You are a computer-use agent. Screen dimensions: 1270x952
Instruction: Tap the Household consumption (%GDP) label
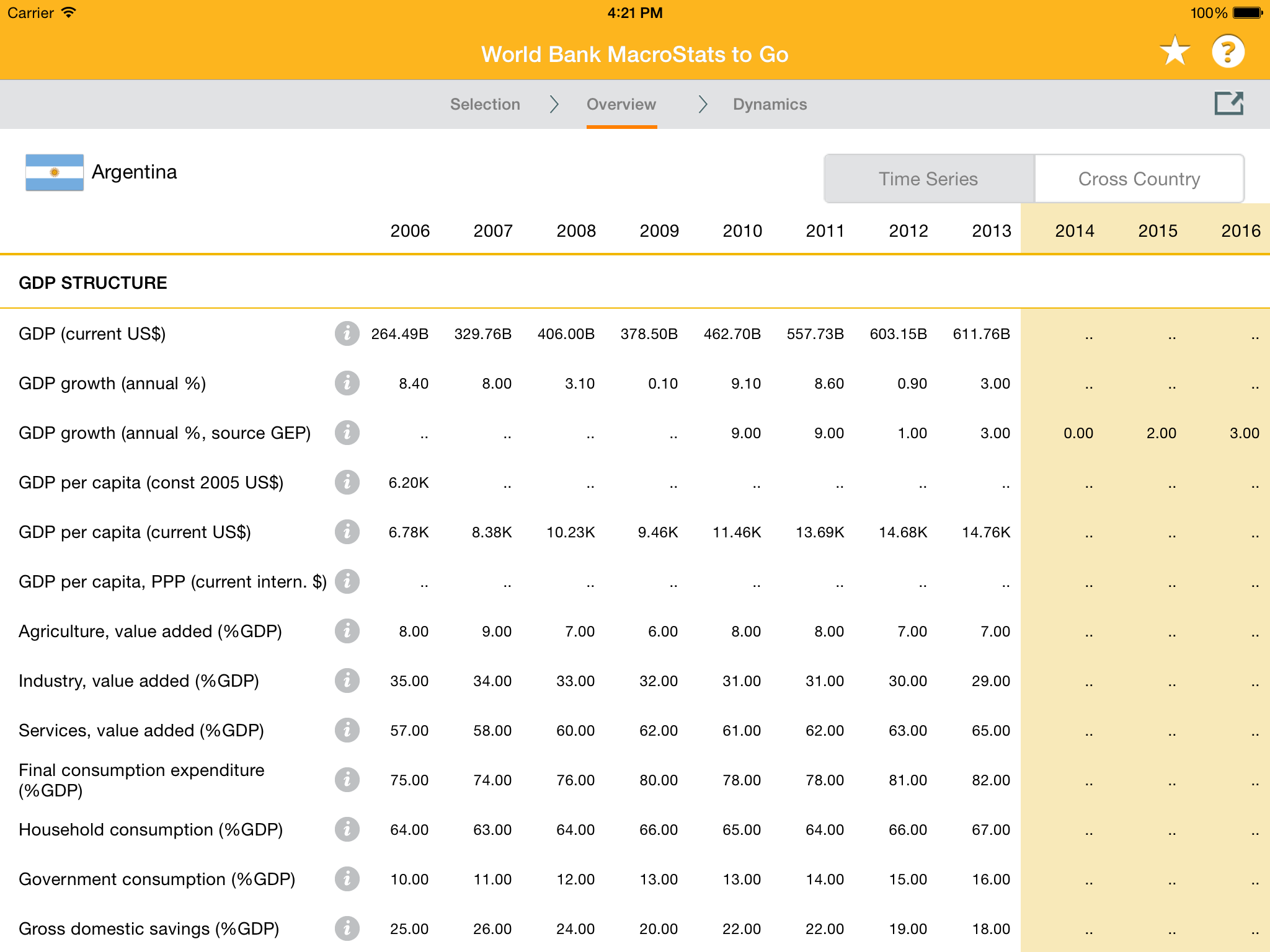(x=151, y=830)
